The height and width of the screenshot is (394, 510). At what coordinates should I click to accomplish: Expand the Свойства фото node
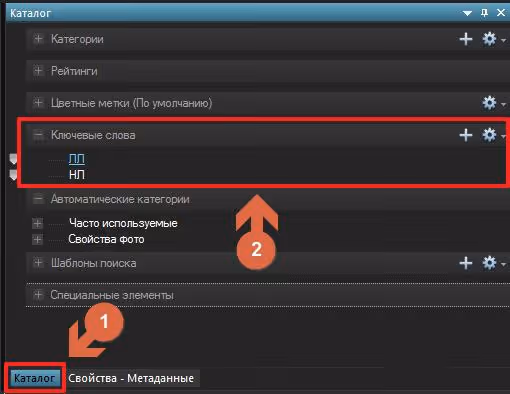(37, 239)
